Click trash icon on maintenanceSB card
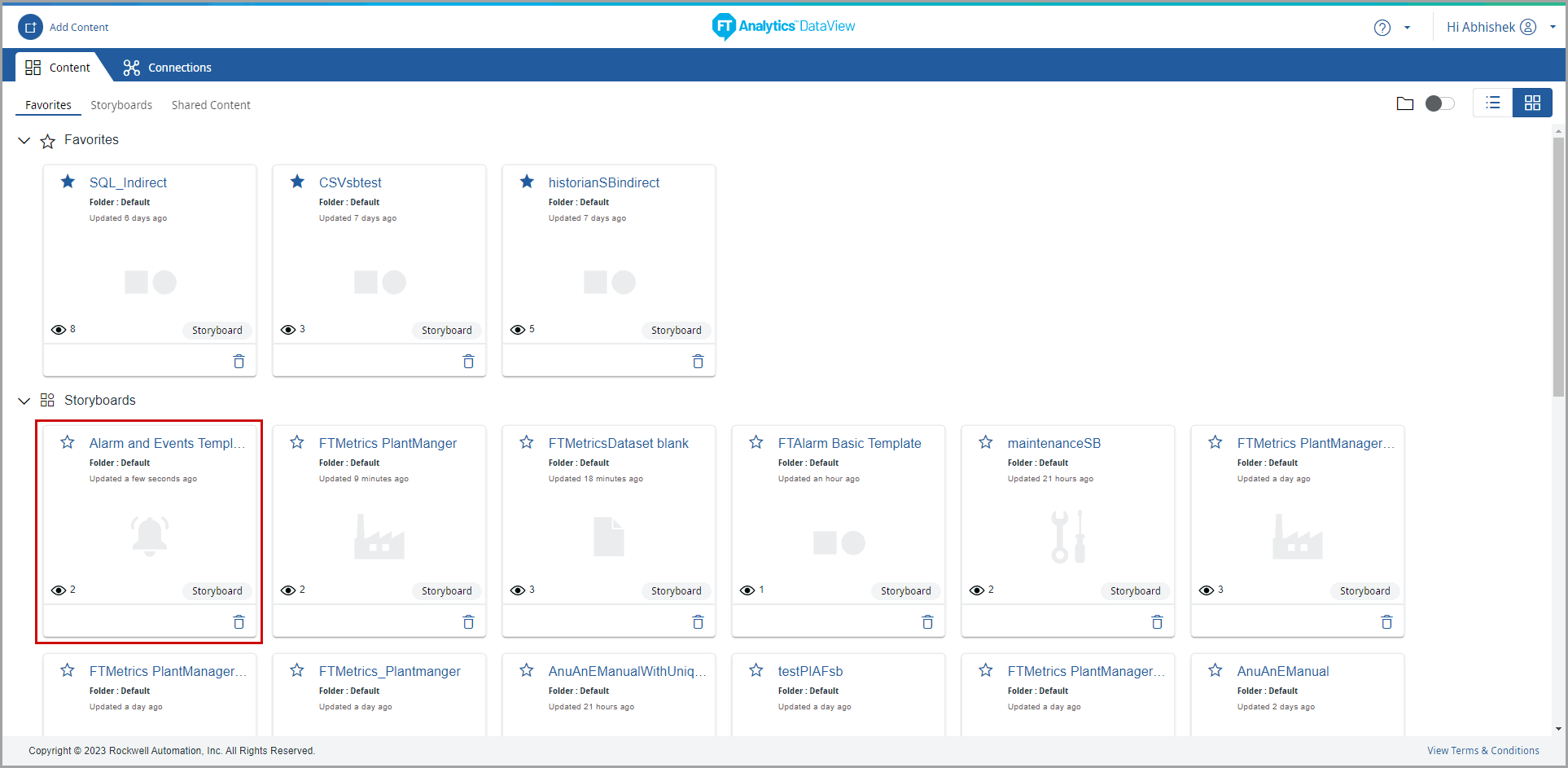 (1157, 622)
